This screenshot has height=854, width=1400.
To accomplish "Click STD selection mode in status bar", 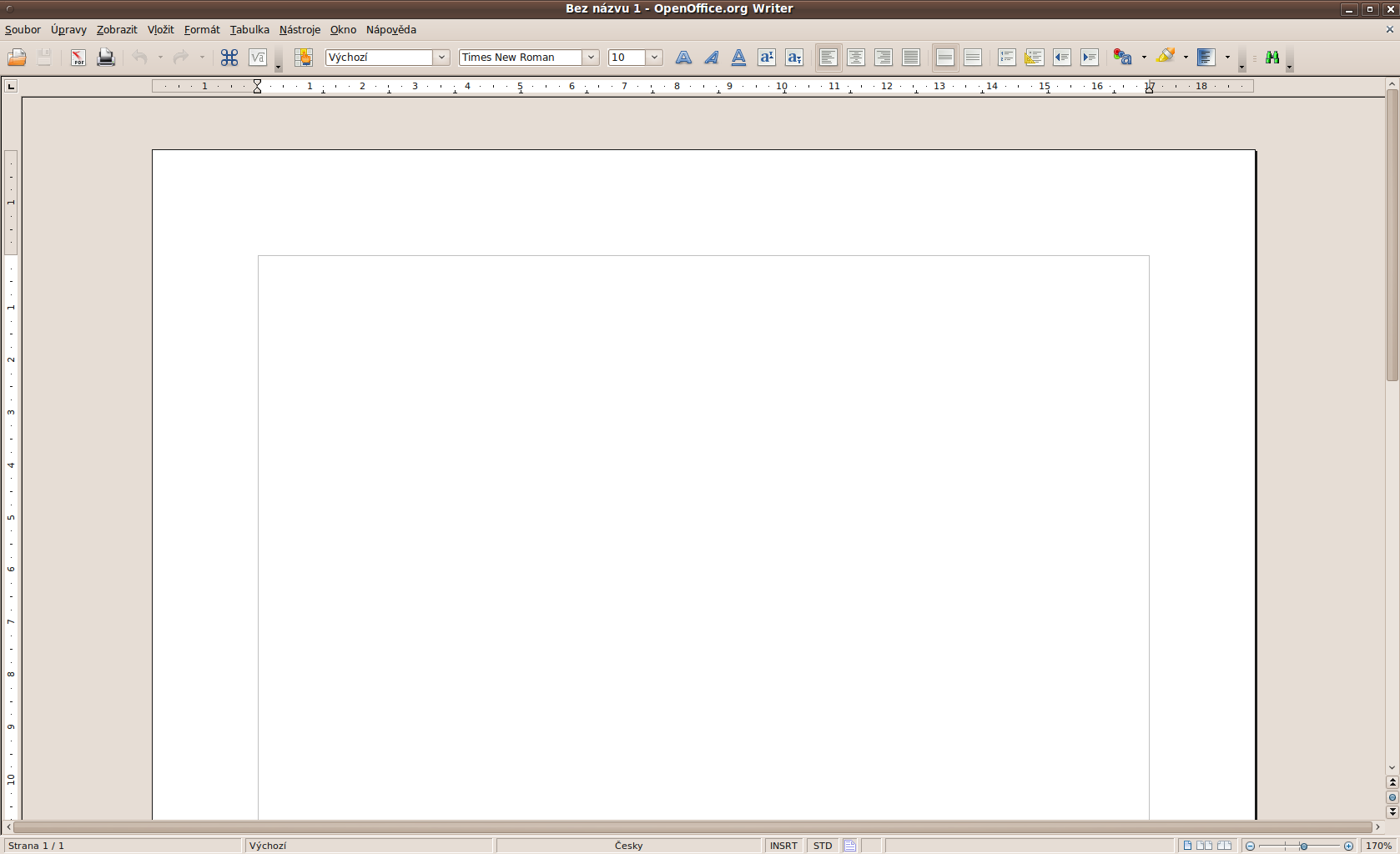I will [x=823, y=846].
